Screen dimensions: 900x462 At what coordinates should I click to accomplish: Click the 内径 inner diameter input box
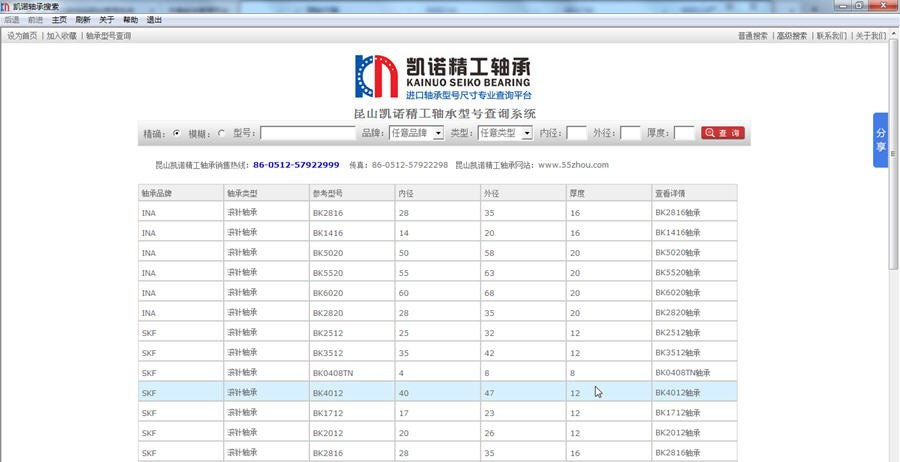click(x=576, y=133)
